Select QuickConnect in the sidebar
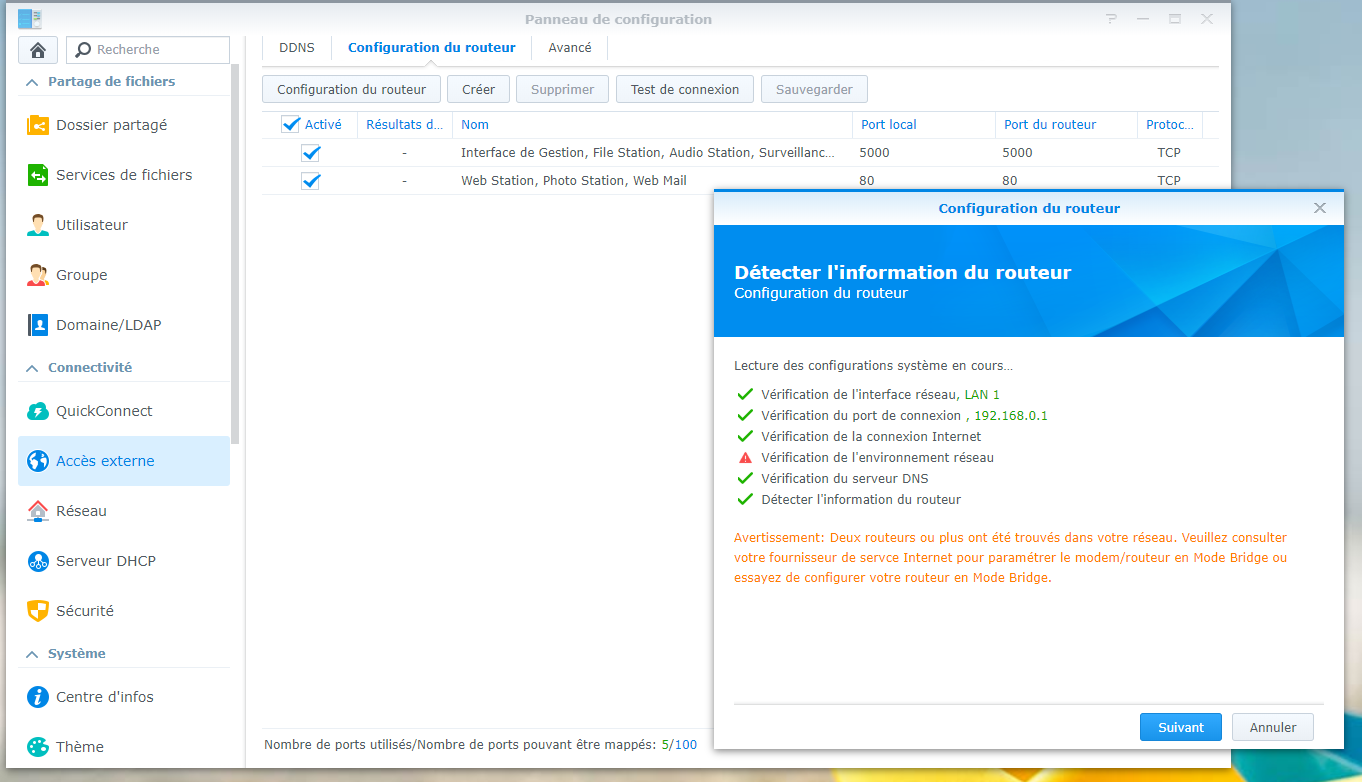This screenshot has width=1362, height=782. click(x=102, y=410)
